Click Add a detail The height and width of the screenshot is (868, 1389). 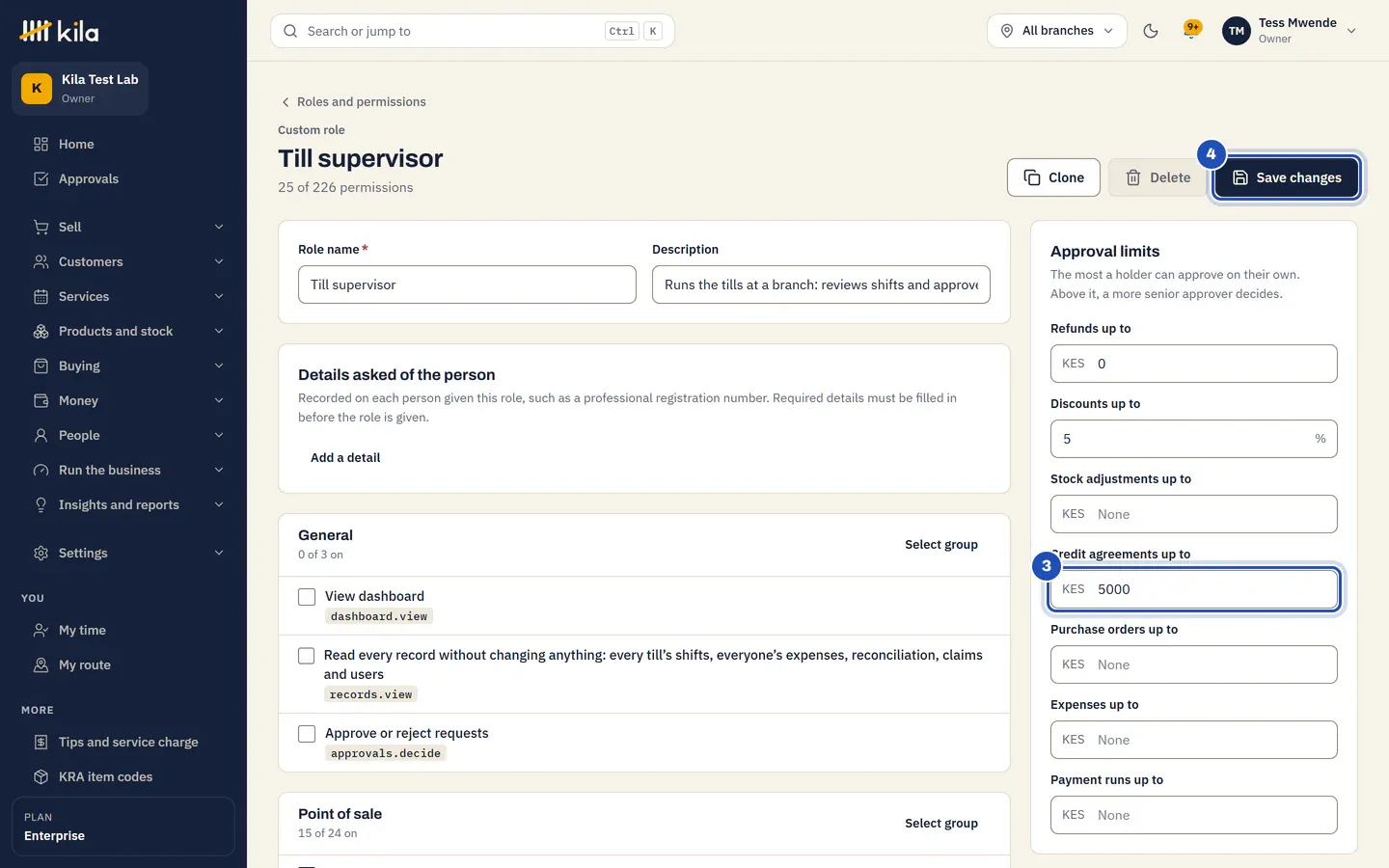point(345,458)
